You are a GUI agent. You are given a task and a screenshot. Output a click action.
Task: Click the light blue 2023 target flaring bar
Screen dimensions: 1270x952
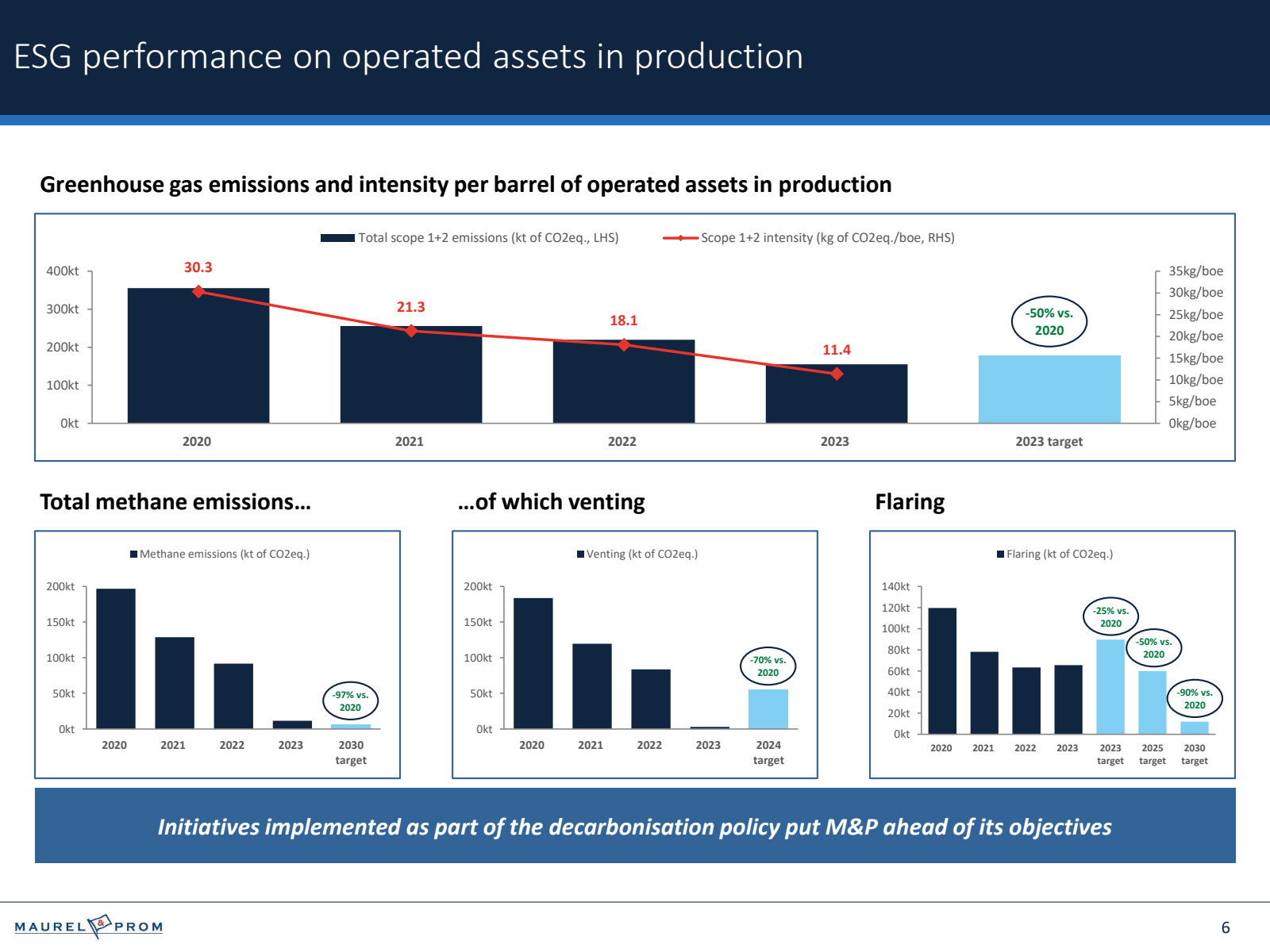[x=1110, y=686]
